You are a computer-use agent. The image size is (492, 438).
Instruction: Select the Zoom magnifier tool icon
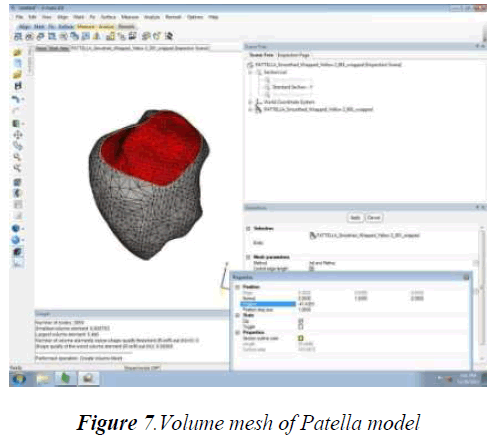pos(18,157)
